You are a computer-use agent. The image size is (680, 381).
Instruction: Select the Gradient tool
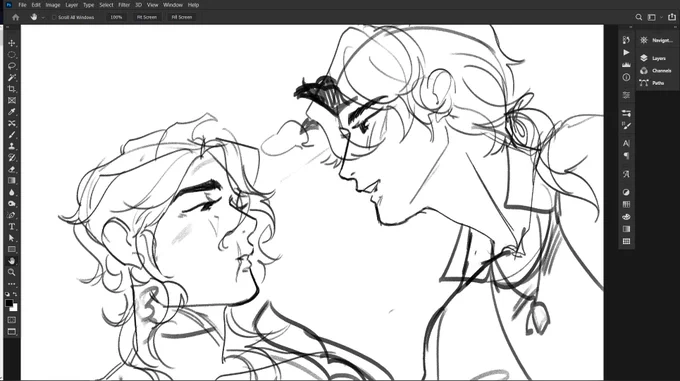point(12,181)
